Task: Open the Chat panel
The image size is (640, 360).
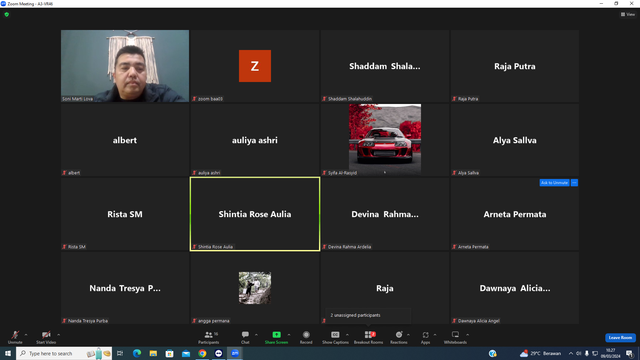Action: click(x=245, y=337)
